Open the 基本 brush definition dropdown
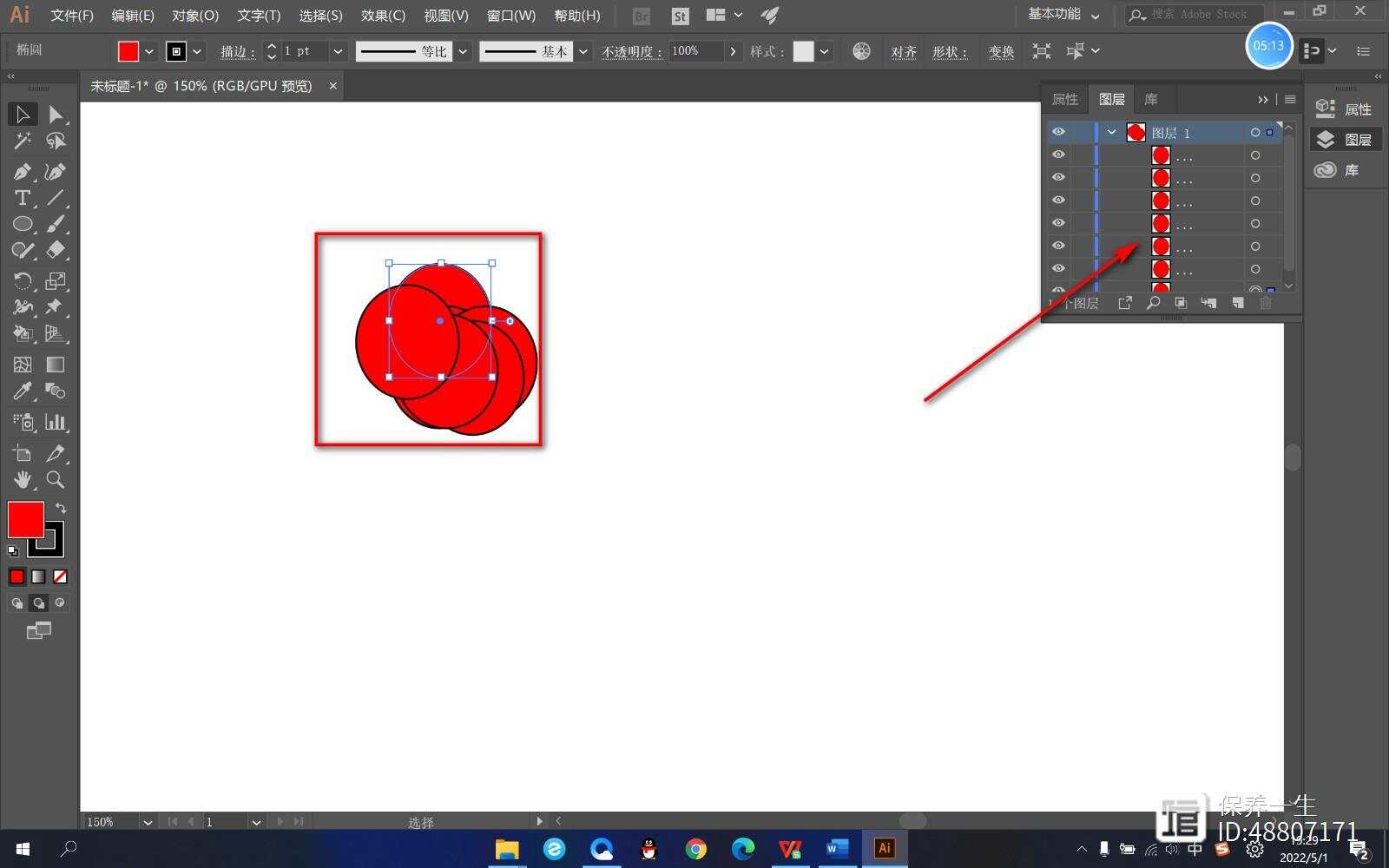The height and width of the screenshot is (868, 1389). coord(583,51)
